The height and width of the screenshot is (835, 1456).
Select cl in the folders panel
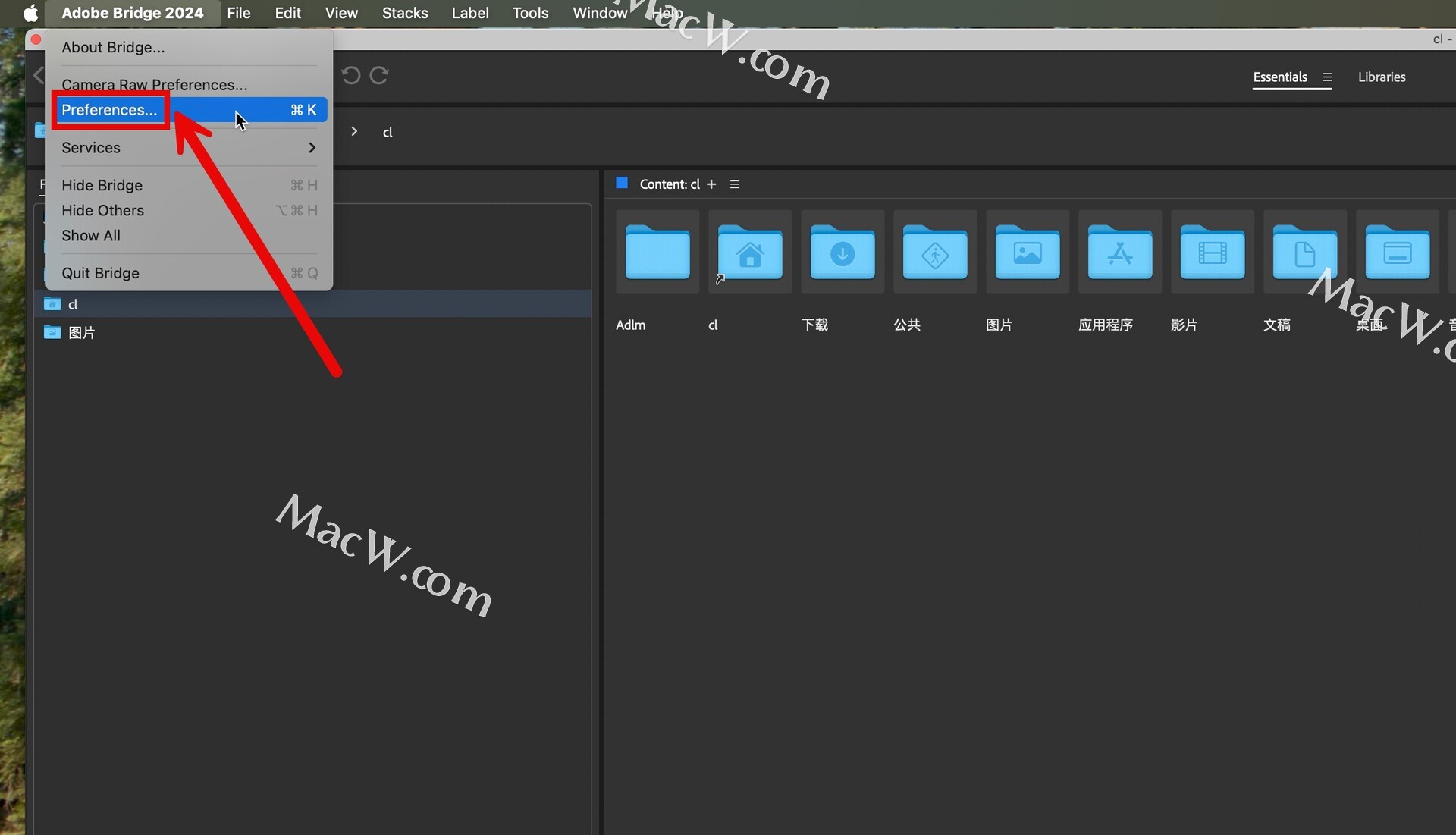pyautogui.click(x=312, y=304)
